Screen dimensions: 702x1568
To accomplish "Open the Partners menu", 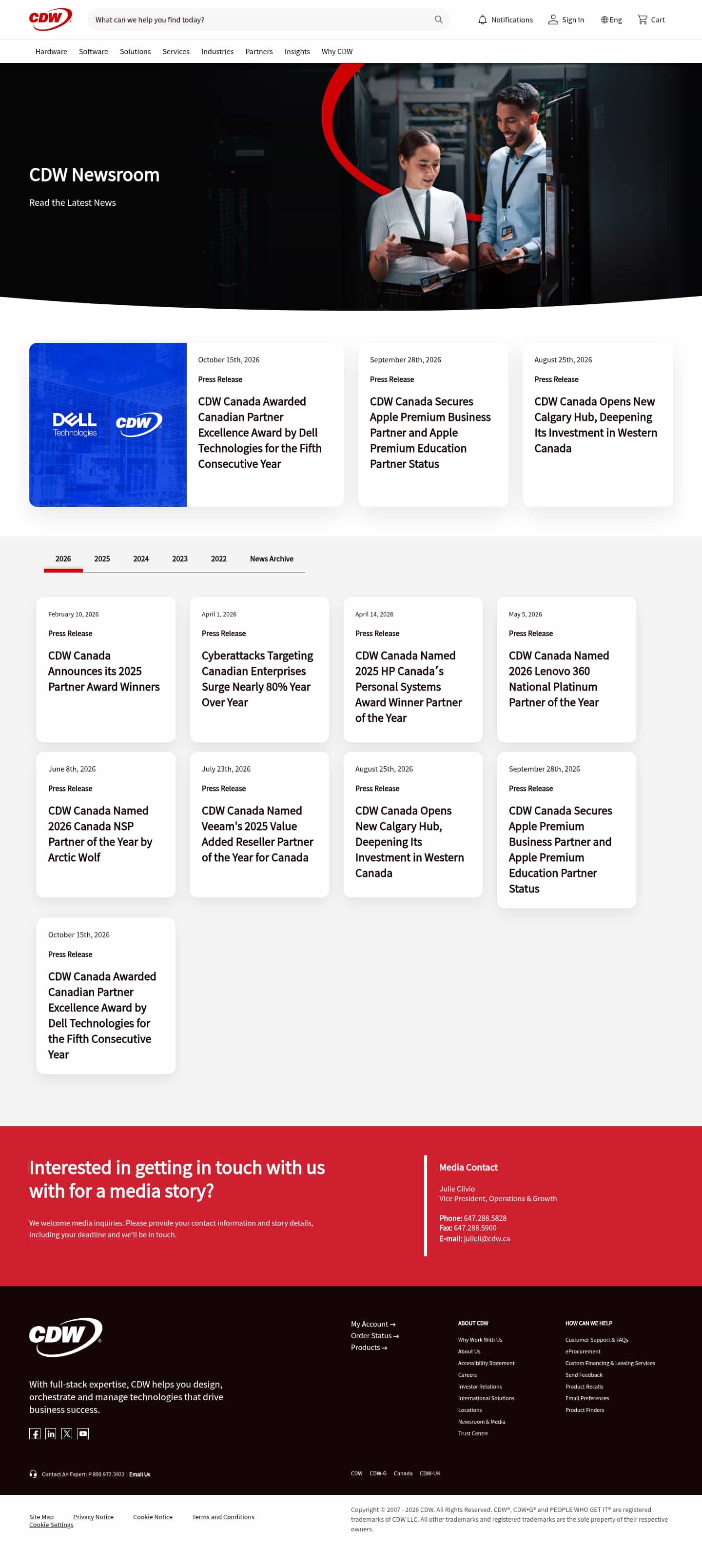I will click(259, 52).
